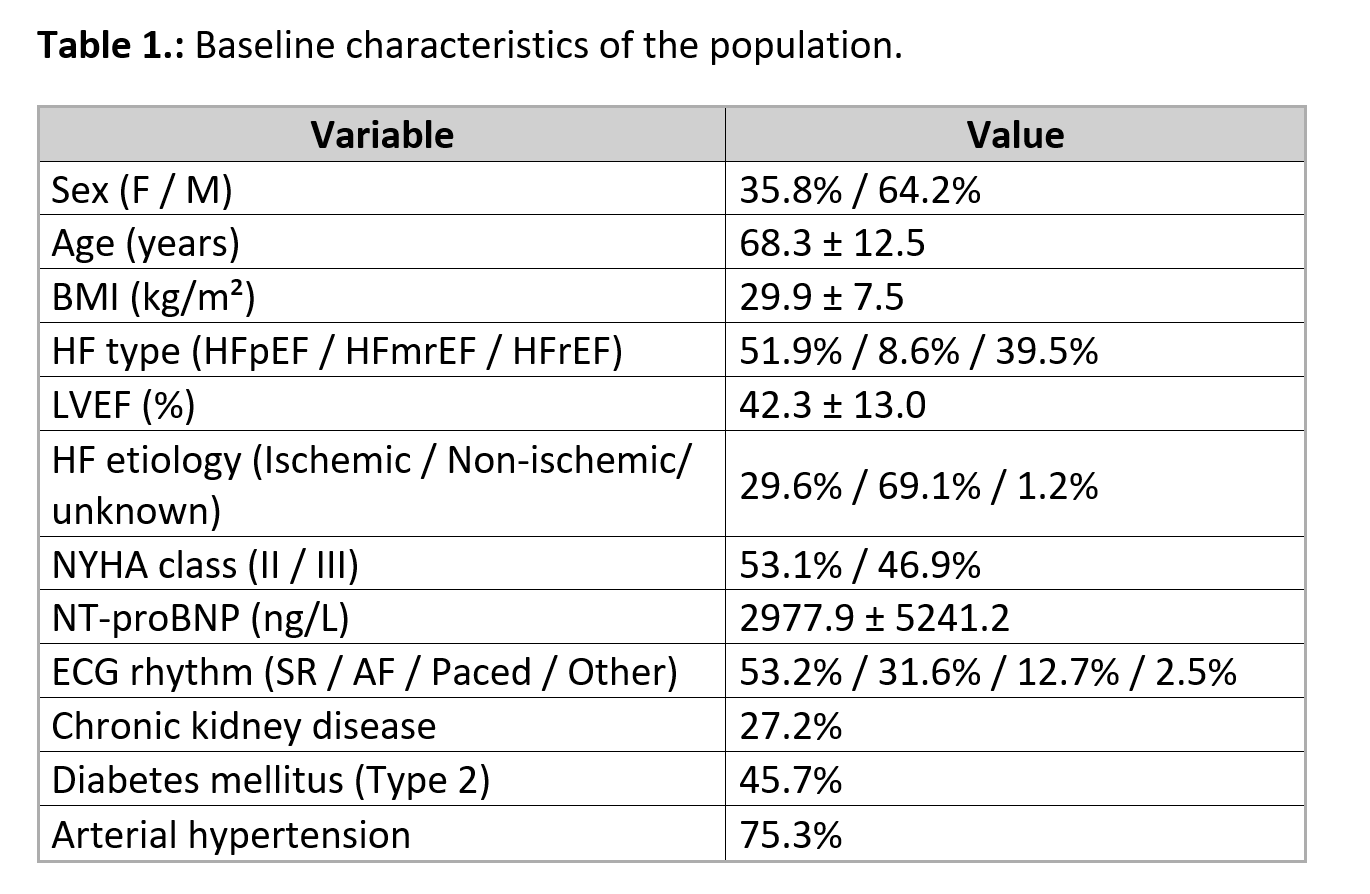Screen dimensions: 1370x894
Task: Select the ECG rhythm row label
Action: 364,672
